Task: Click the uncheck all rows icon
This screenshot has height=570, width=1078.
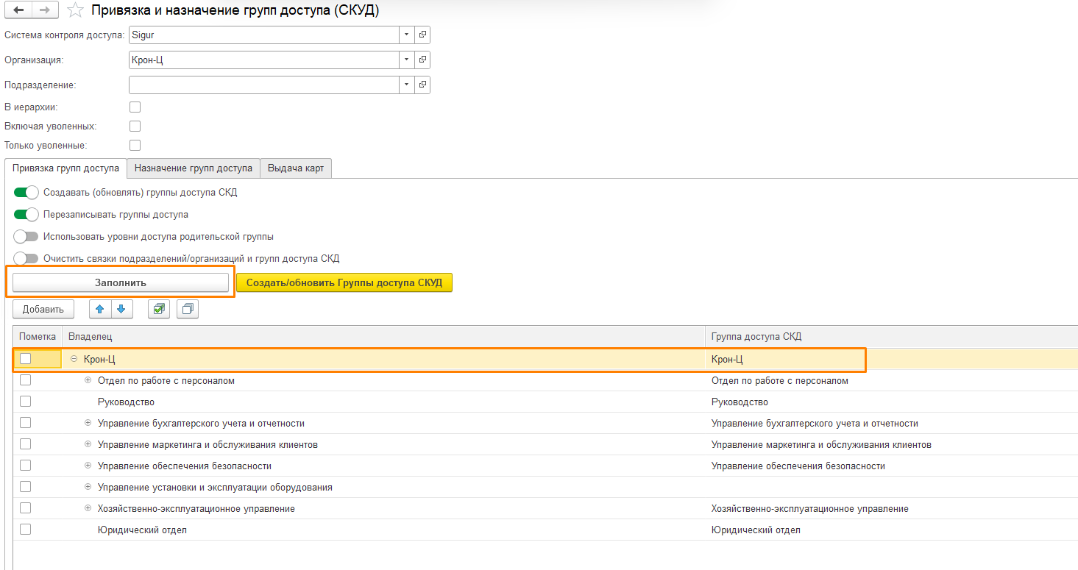Action: click(x=187, y=310)
